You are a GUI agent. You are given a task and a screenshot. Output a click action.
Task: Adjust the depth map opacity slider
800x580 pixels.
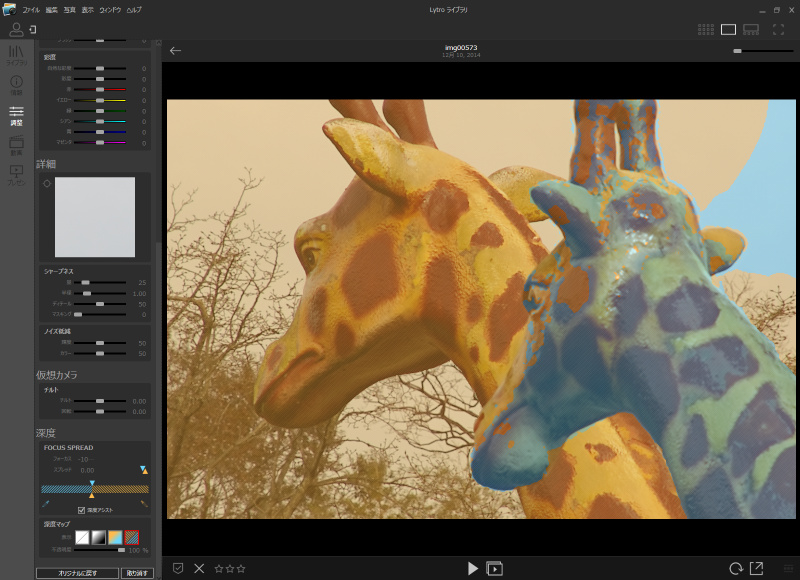[x=100, y=550]
